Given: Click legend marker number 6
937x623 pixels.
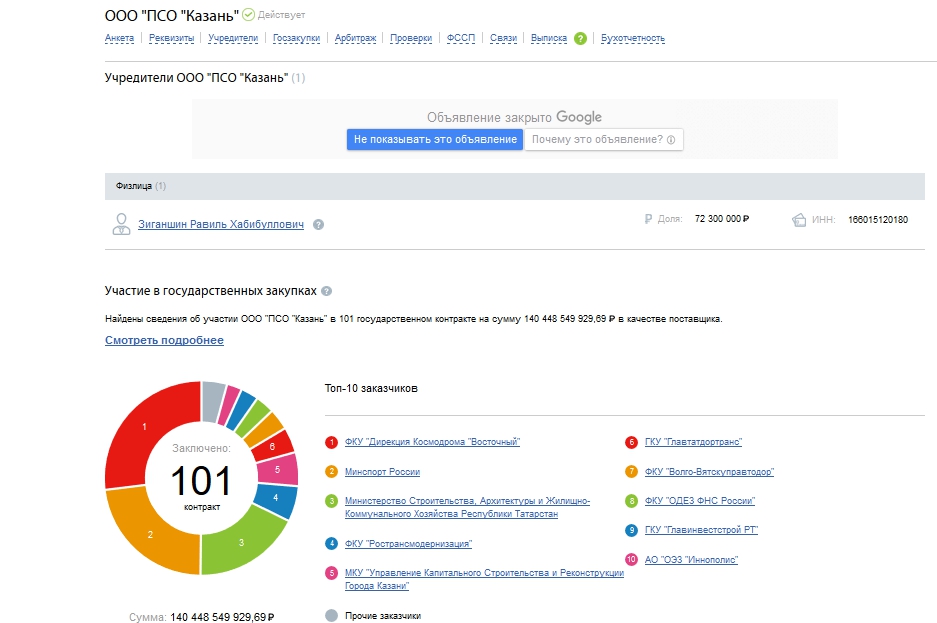Looking at the screenshot, I should tap(631, 442).
